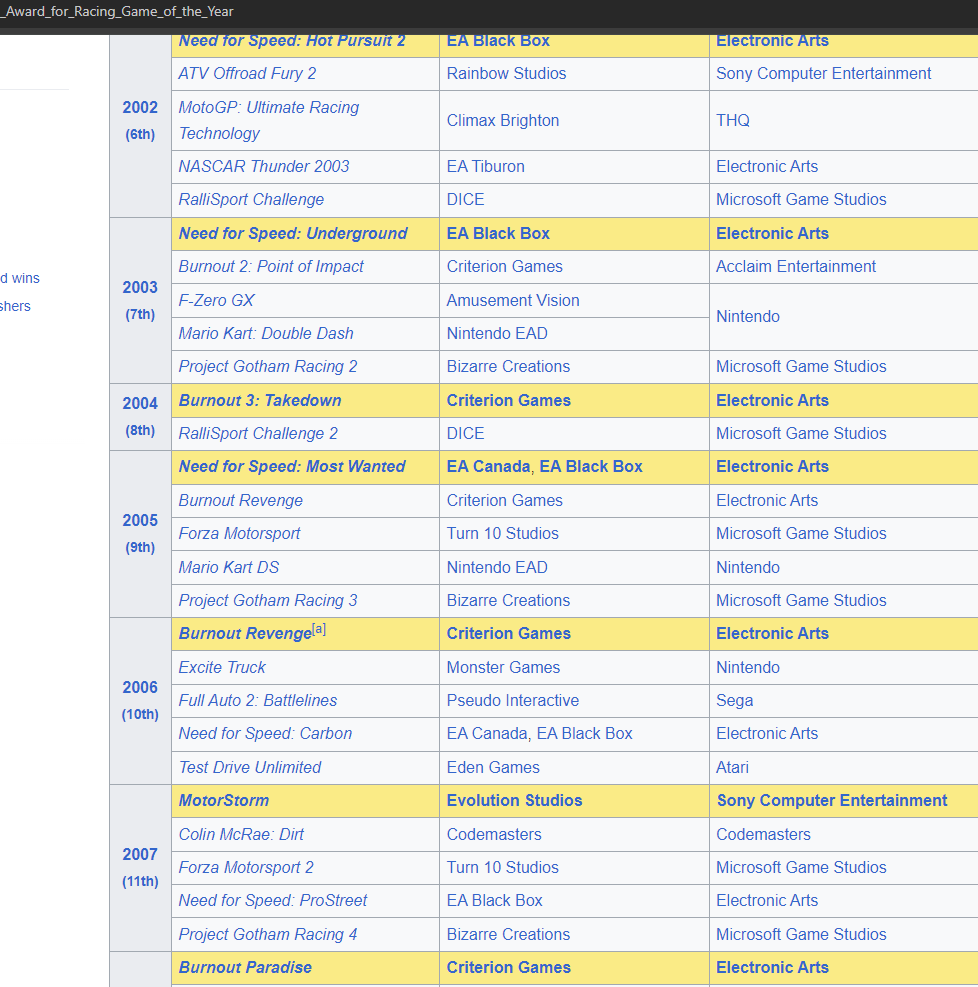The height and width of the screenshot is (987, 978).
Task: Open the MotorStorm article link
Action: pyautogui.click(x=223, y=801)
